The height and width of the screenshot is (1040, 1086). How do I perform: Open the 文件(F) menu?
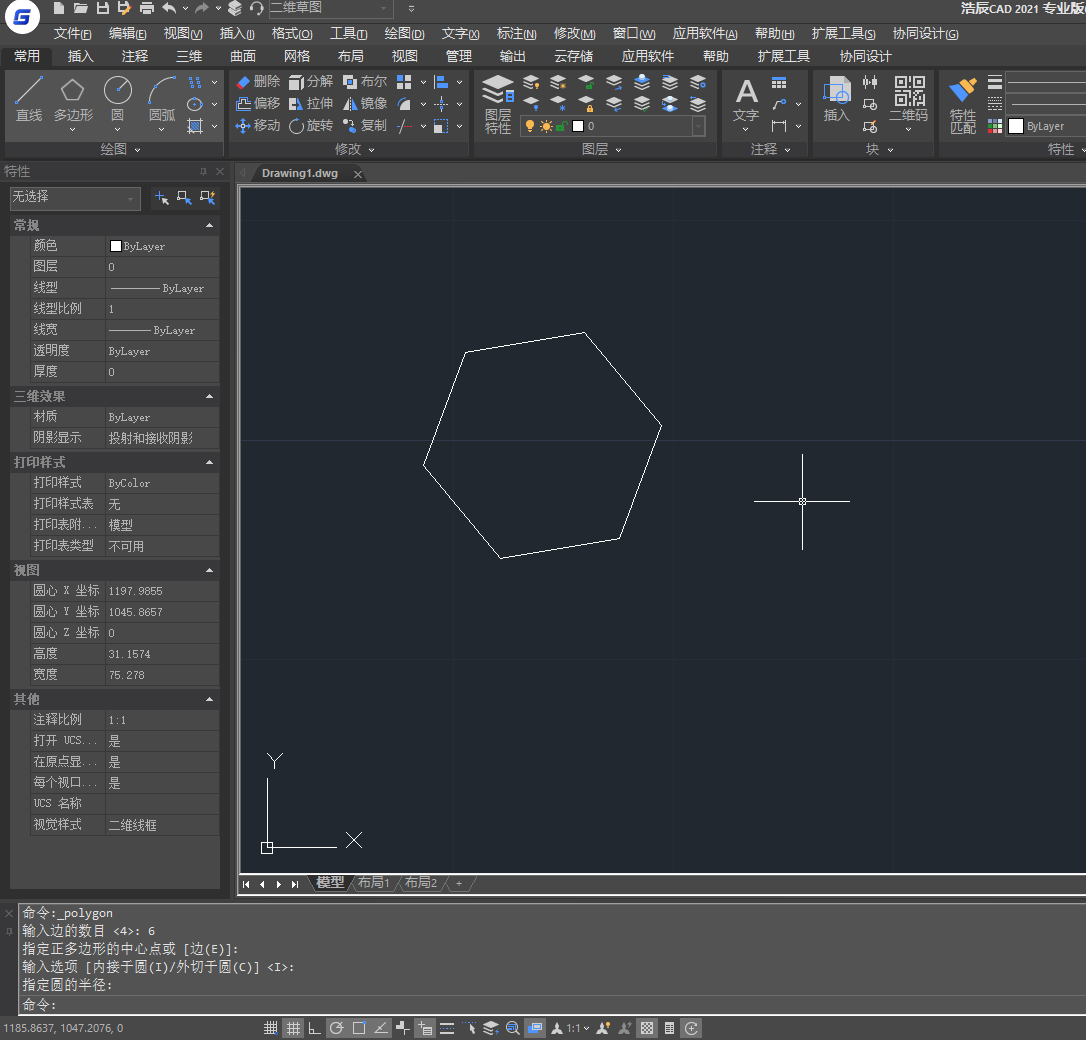point(73,34)
